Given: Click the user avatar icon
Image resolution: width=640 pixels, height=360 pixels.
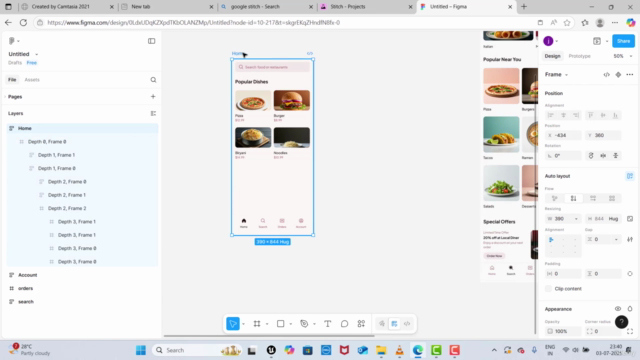Looking at the screenshot, I should (548, 41).
